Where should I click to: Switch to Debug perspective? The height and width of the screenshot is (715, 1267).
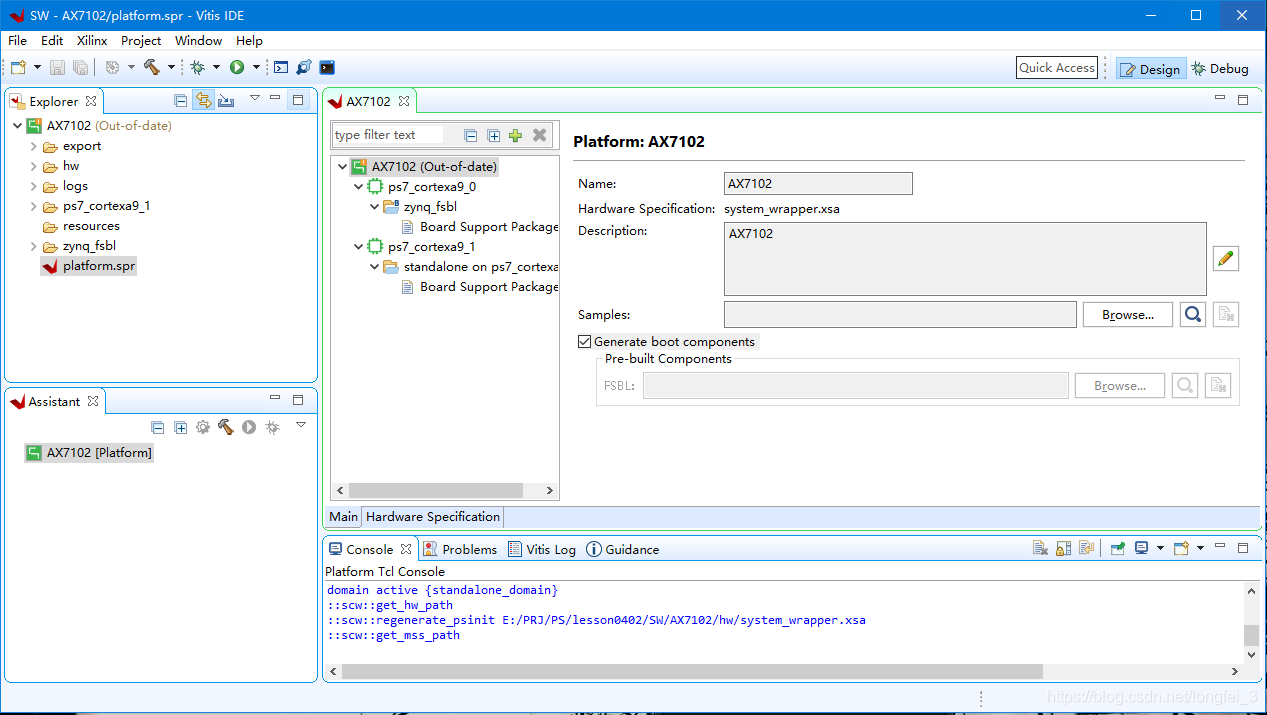pos(1219,68)
